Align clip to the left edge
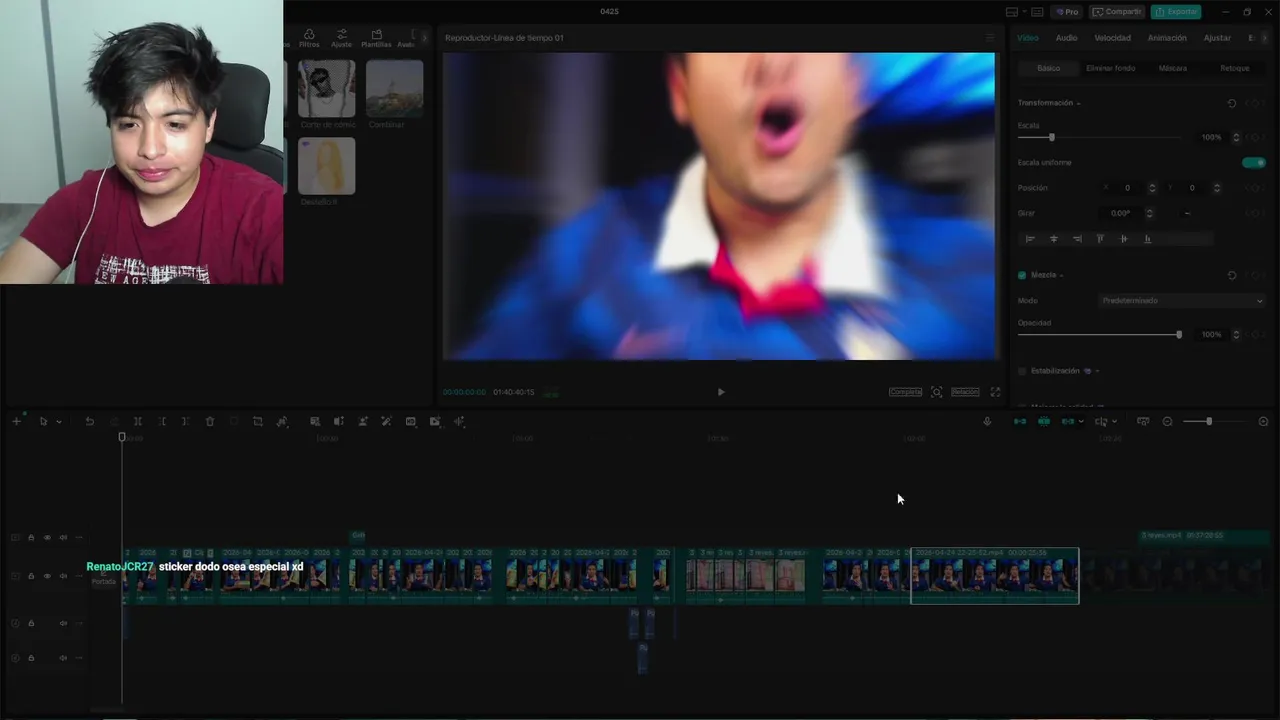 (x=1030, y=239)
